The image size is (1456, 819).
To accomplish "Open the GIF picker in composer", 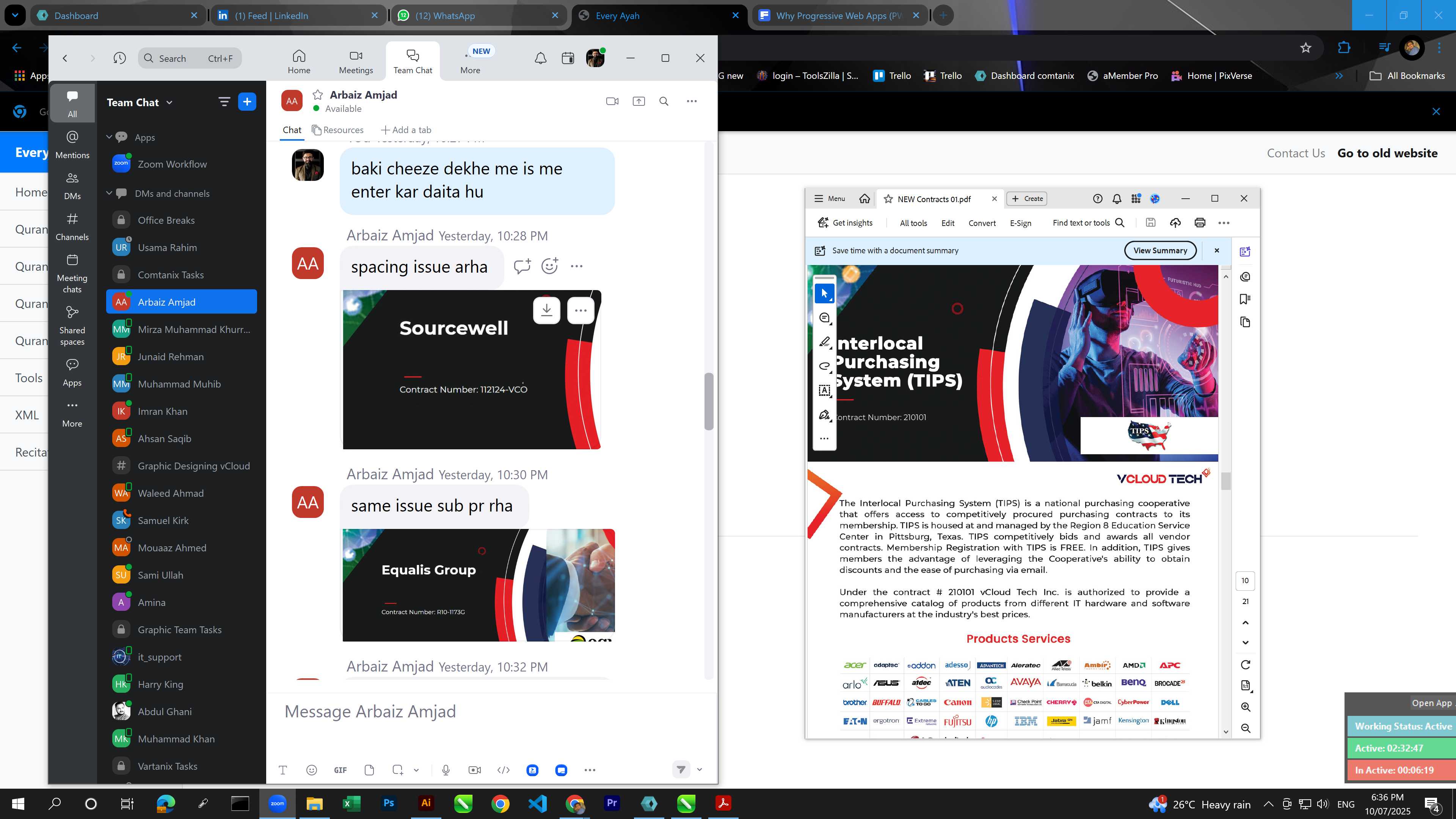I will coord(340,770).
